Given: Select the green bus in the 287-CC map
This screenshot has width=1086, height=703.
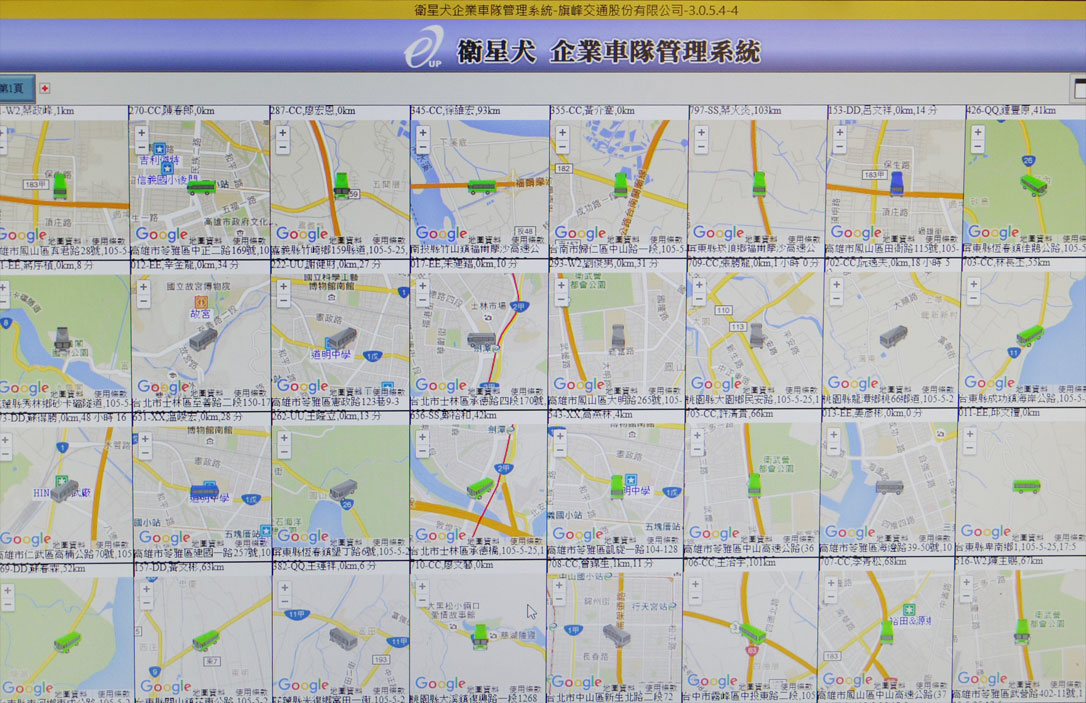Looking at the screenshot, I should tap(341, 185).
